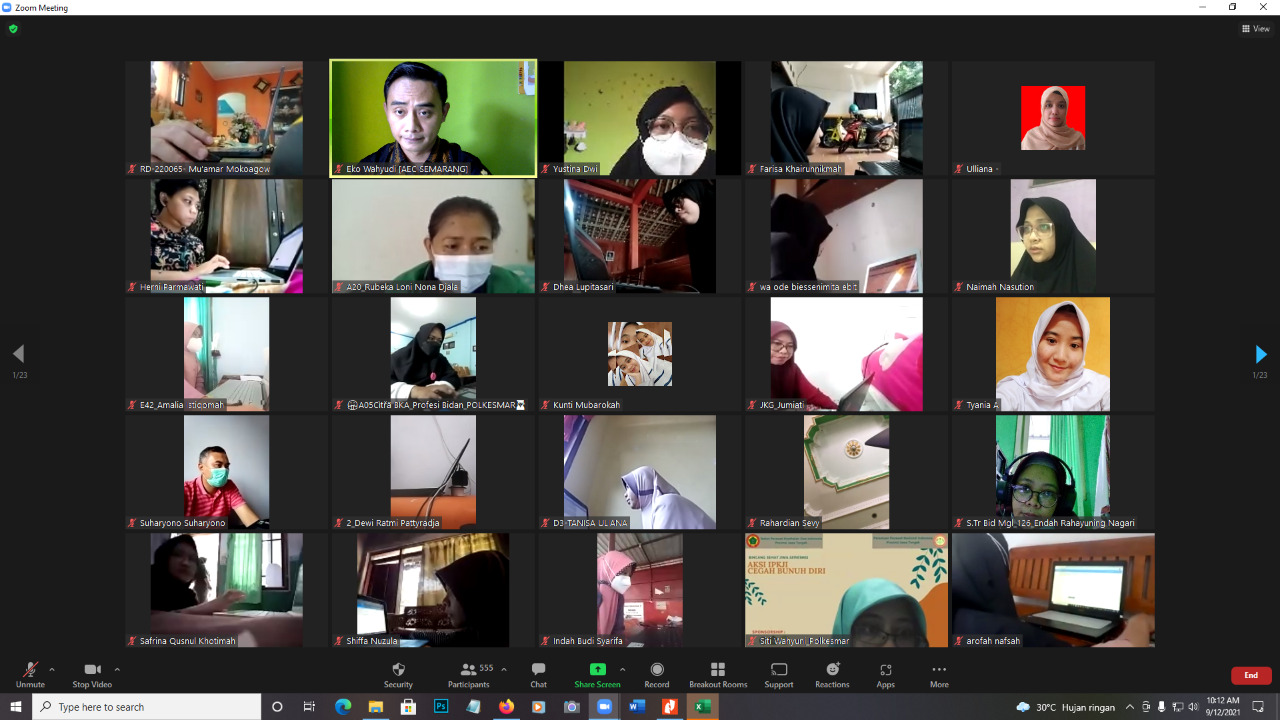This screenshot has height=720, width=1280.
Task: Open the Reactions picker
Action: (x=832, y=674)
